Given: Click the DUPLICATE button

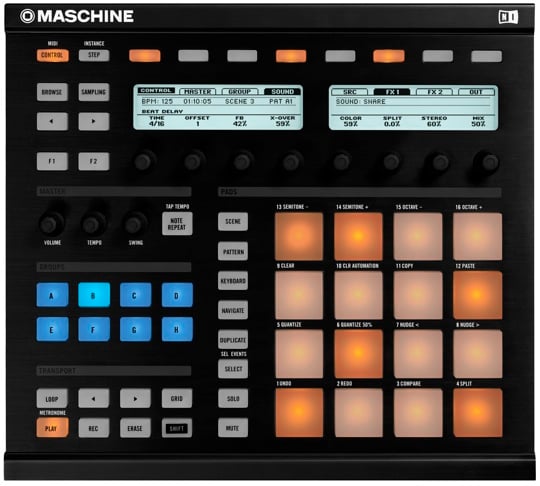Looking at the screenshot, I should (x=233, y=340).
